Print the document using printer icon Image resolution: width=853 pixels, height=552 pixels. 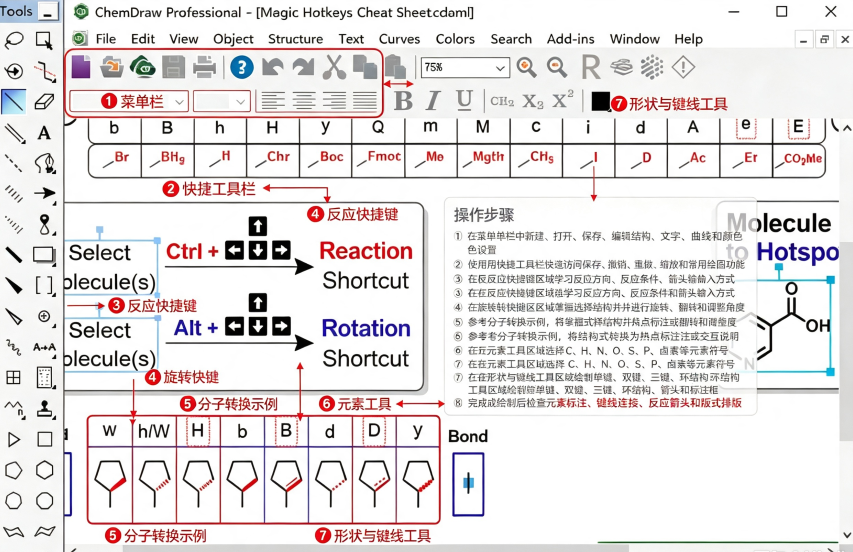click(x=205, y=67)
